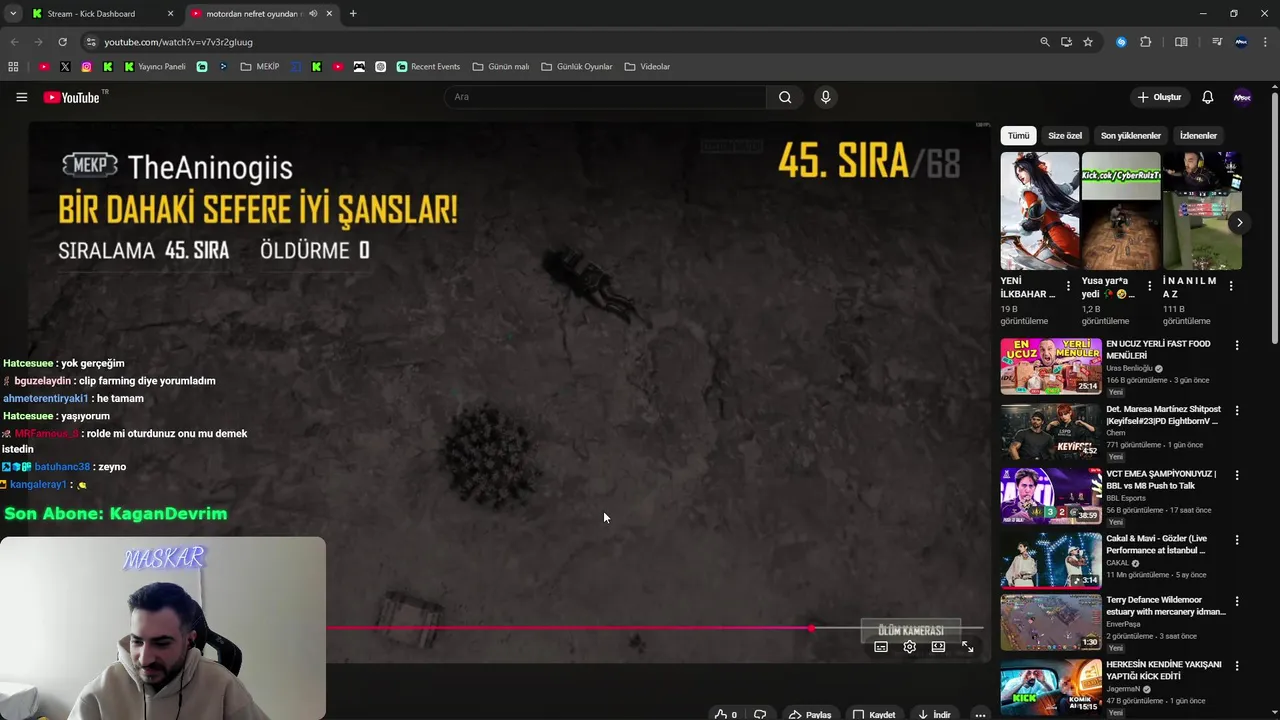Open the tab search dropdown arrow
Image resolution: width=1280 pixels, height=720 pixels.
coord(13,14)
